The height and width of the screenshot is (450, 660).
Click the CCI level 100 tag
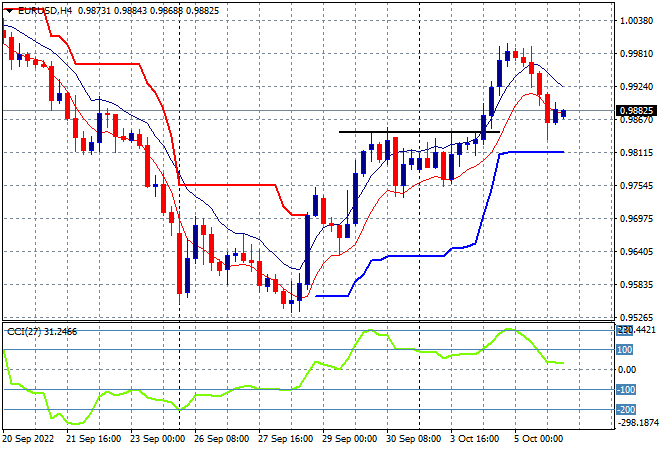[625, 350]
